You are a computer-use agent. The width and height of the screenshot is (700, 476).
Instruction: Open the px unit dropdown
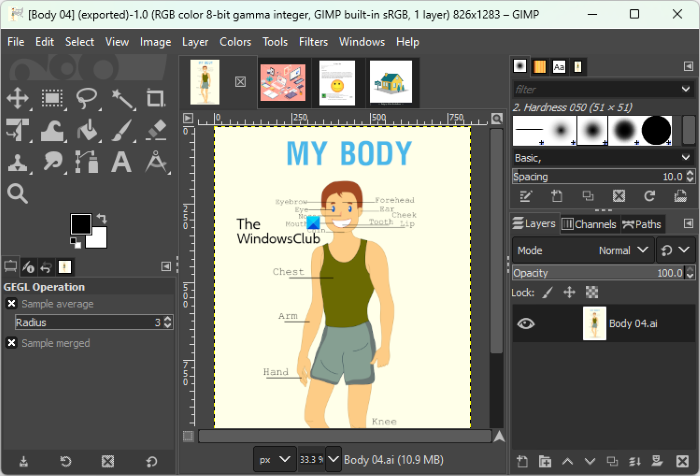point(275,459)
